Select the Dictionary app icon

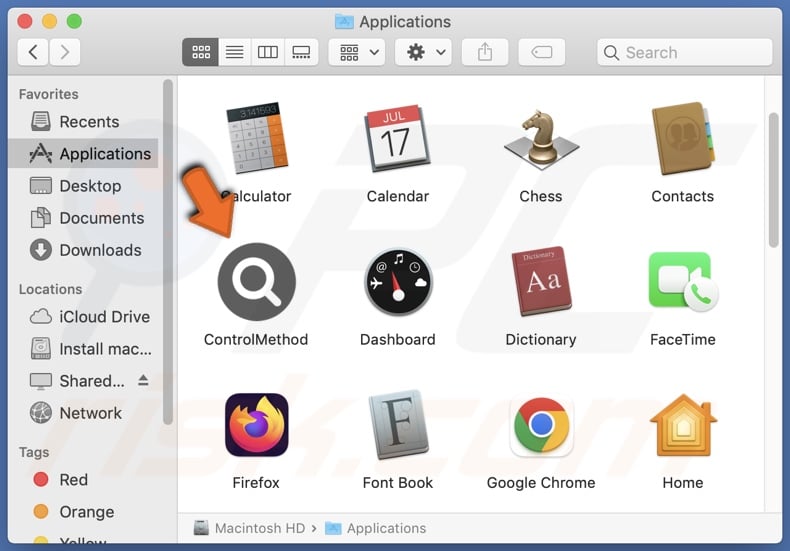[540, 283]
